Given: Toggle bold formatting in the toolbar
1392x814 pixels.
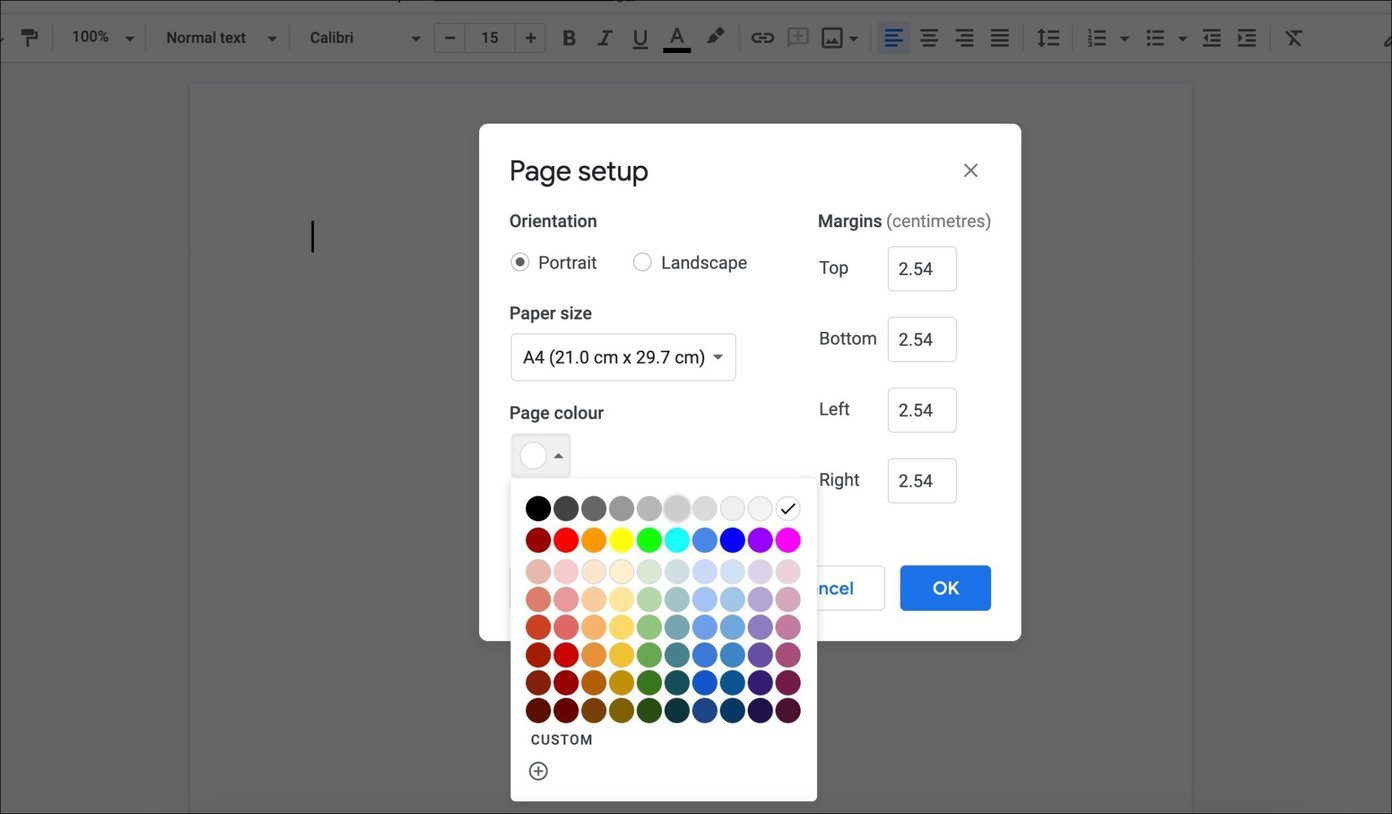Looking at the screenshot, I should (569, 38).
